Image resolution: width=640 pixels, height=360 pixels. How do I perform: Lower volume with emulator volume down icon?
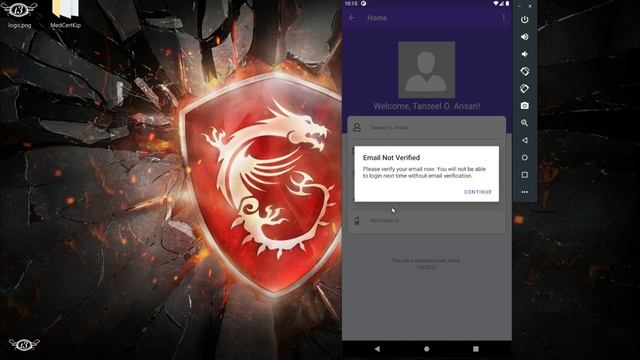click(x=524, y=54)
